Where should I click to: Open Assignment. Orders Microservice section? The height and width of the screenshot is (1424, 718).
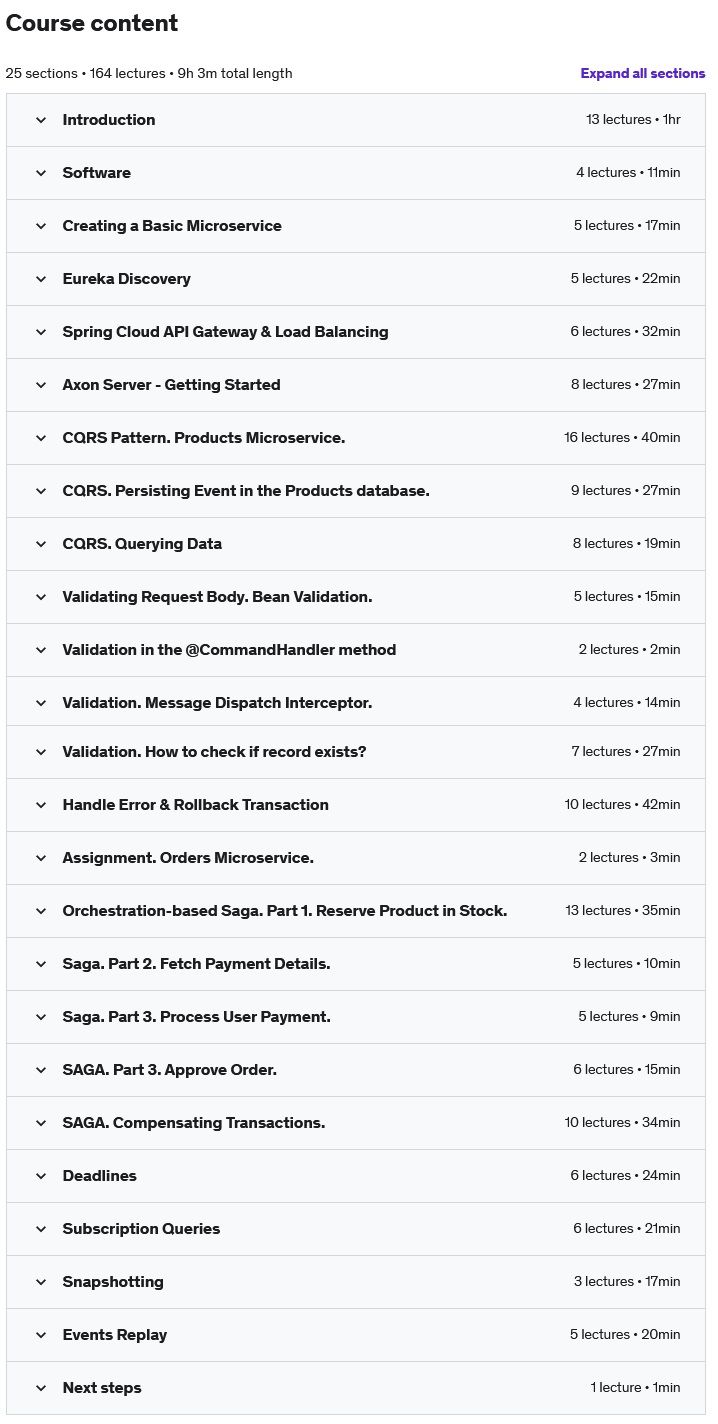pyautogui.click(x=188, y=858)
